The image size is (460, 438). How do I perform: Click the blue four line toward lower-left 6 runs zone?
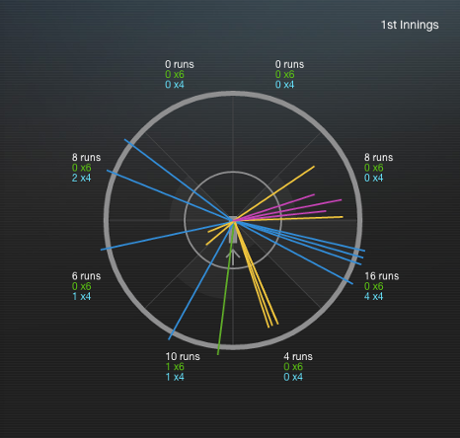(167, 235)
